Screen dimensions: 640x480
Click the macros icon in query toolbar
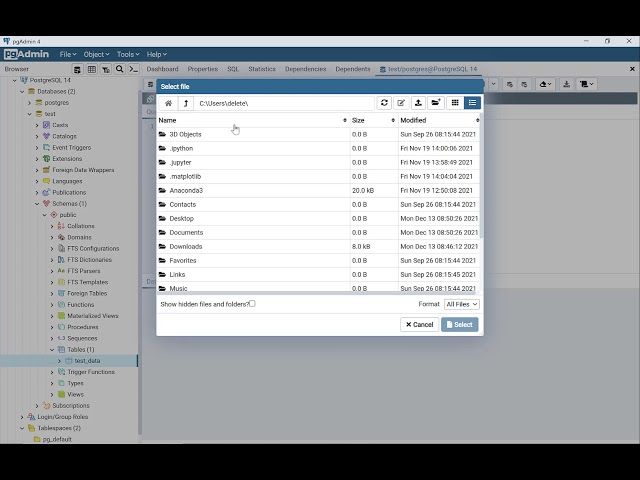pos(587,84)
